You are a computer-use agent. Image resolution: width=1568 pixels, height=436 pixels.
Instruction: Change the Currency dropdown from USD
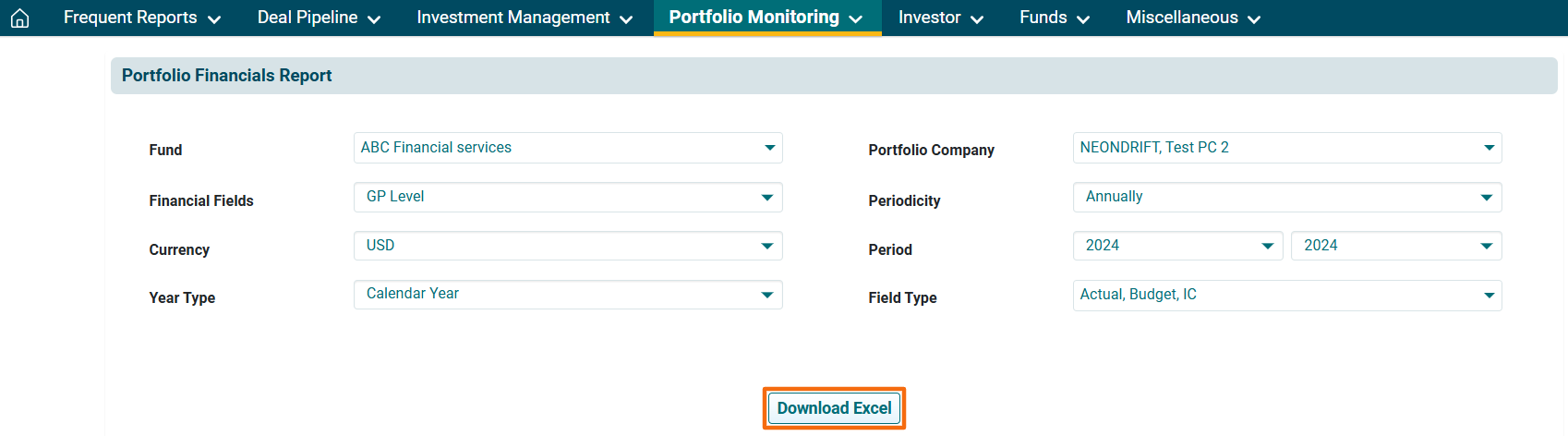[x=567, y=246]
